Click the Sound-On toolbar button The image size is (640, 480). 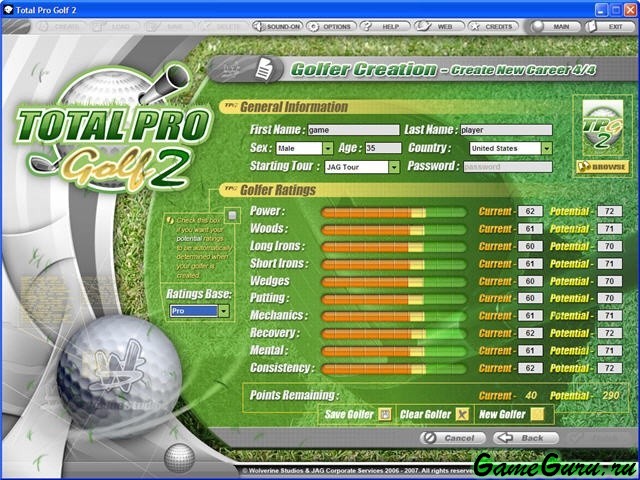tap(277, 27)
